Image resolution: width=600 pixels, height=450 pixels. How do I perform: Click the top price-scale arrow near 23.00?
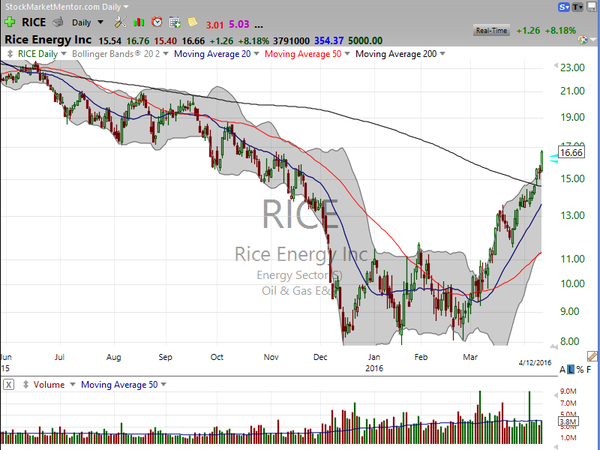(x=555, y=66)
